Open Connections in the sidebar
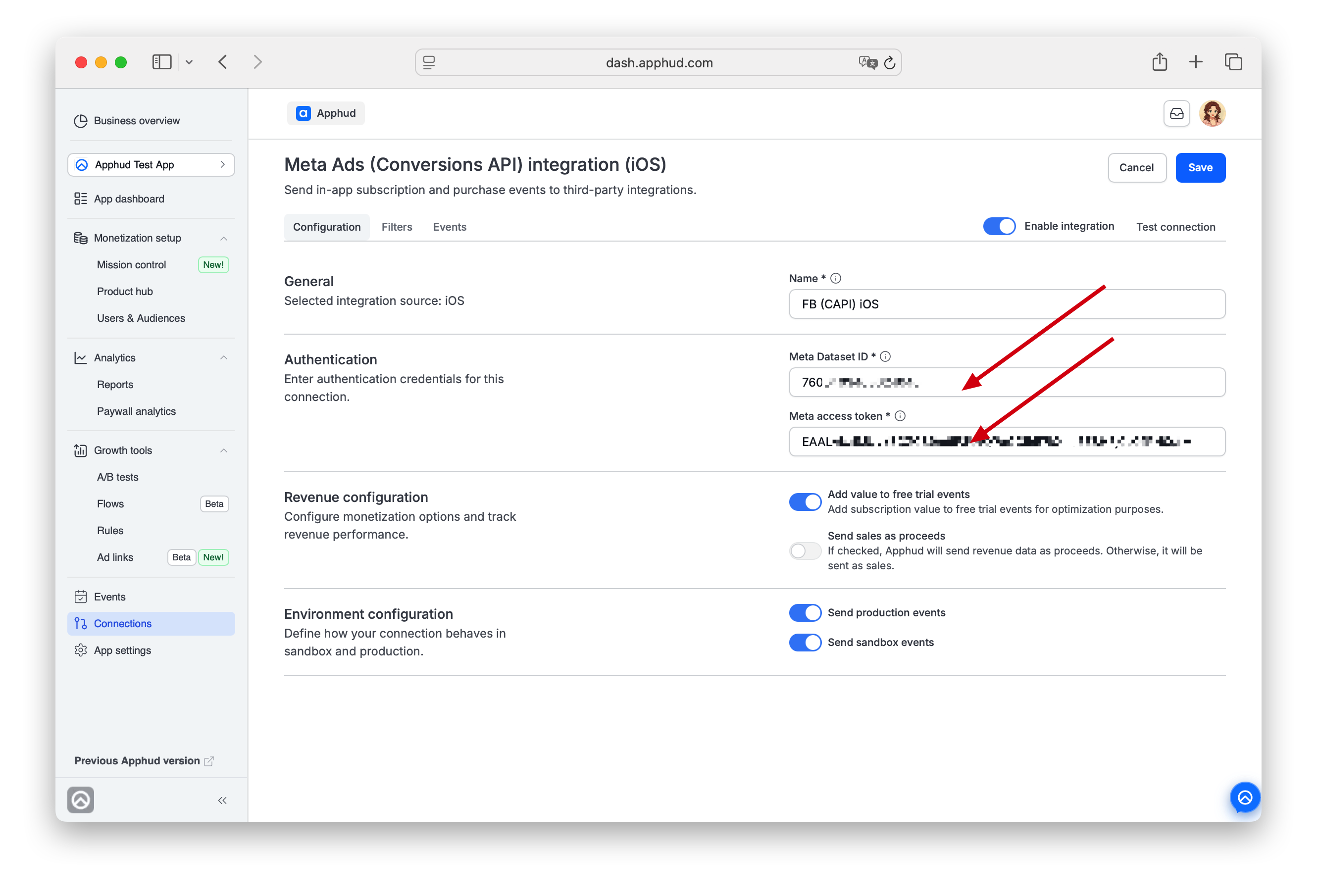Viewport: 1317px width, 896px height. pyautogui.click(x=151, y=623)
